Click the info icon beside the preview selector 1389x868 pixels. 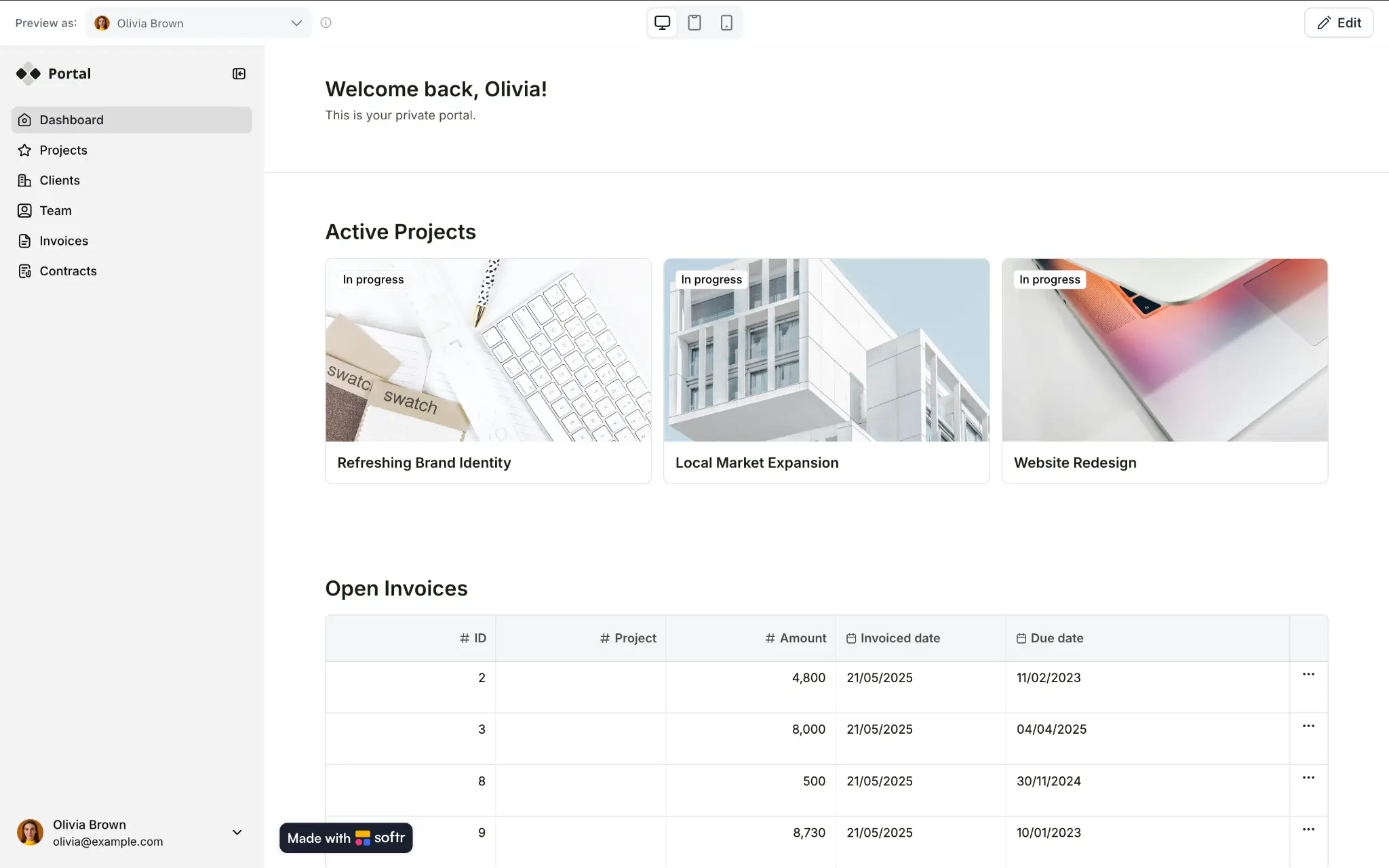point(326,22)
